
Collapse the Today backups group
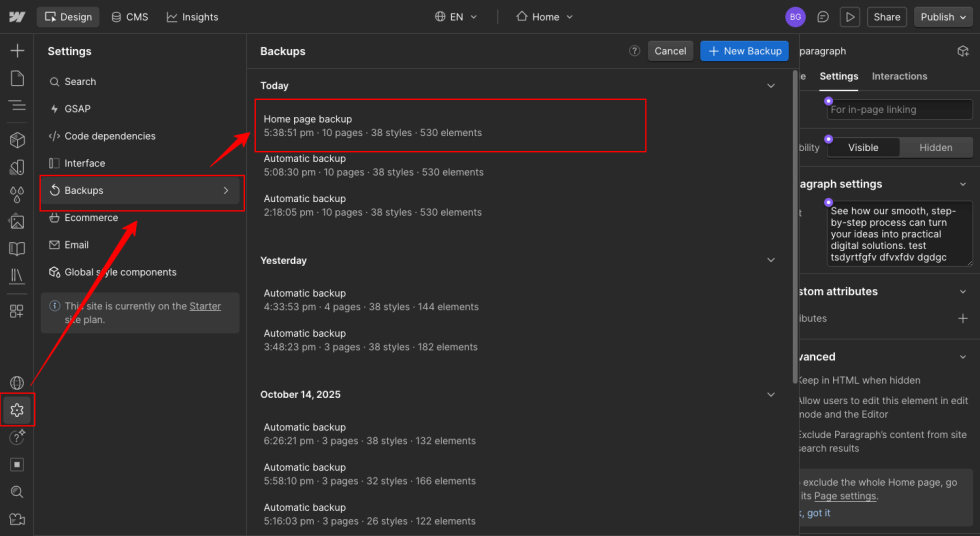(x=771, y=86)
